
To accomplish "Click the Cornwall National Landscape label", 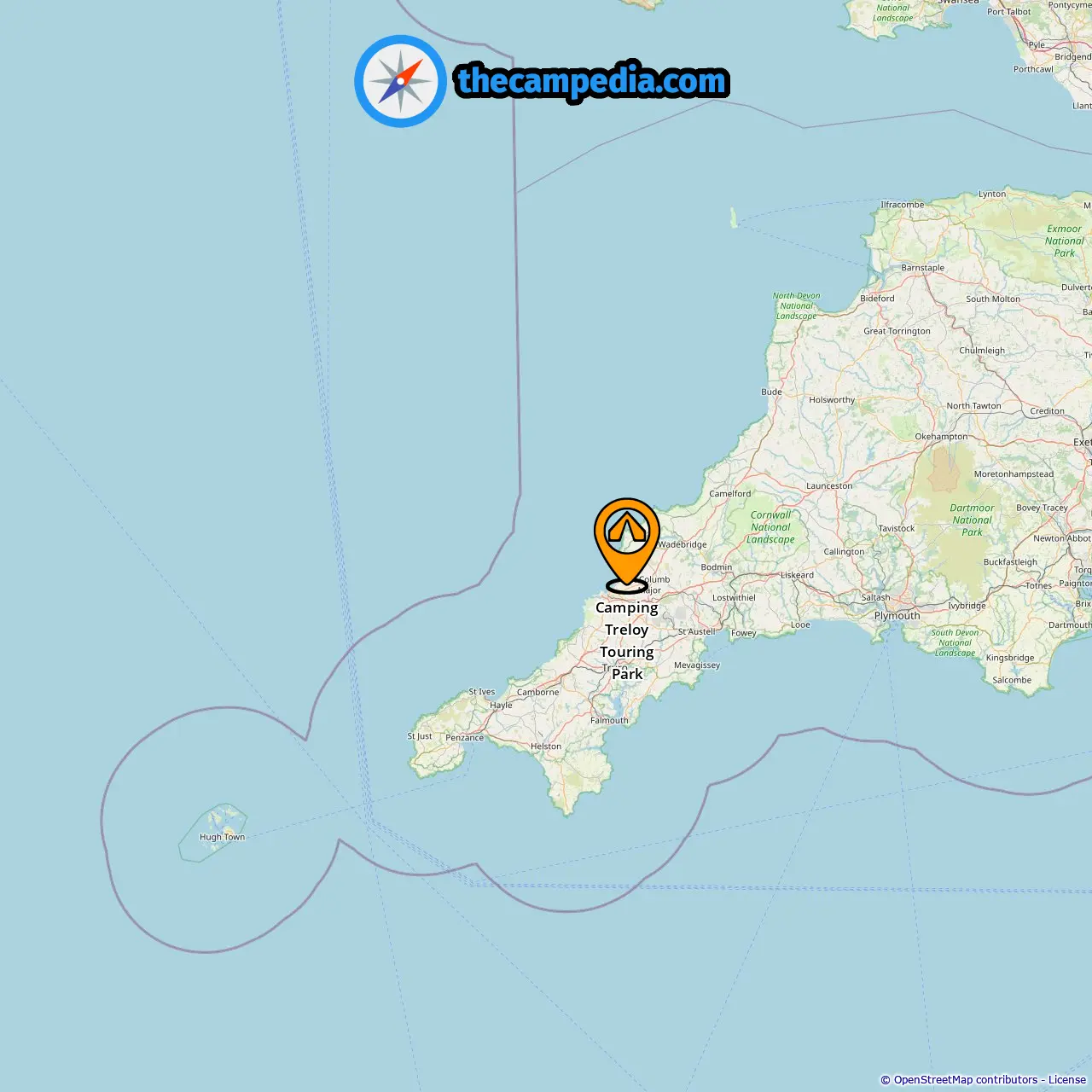I will [x=770, y=527].
